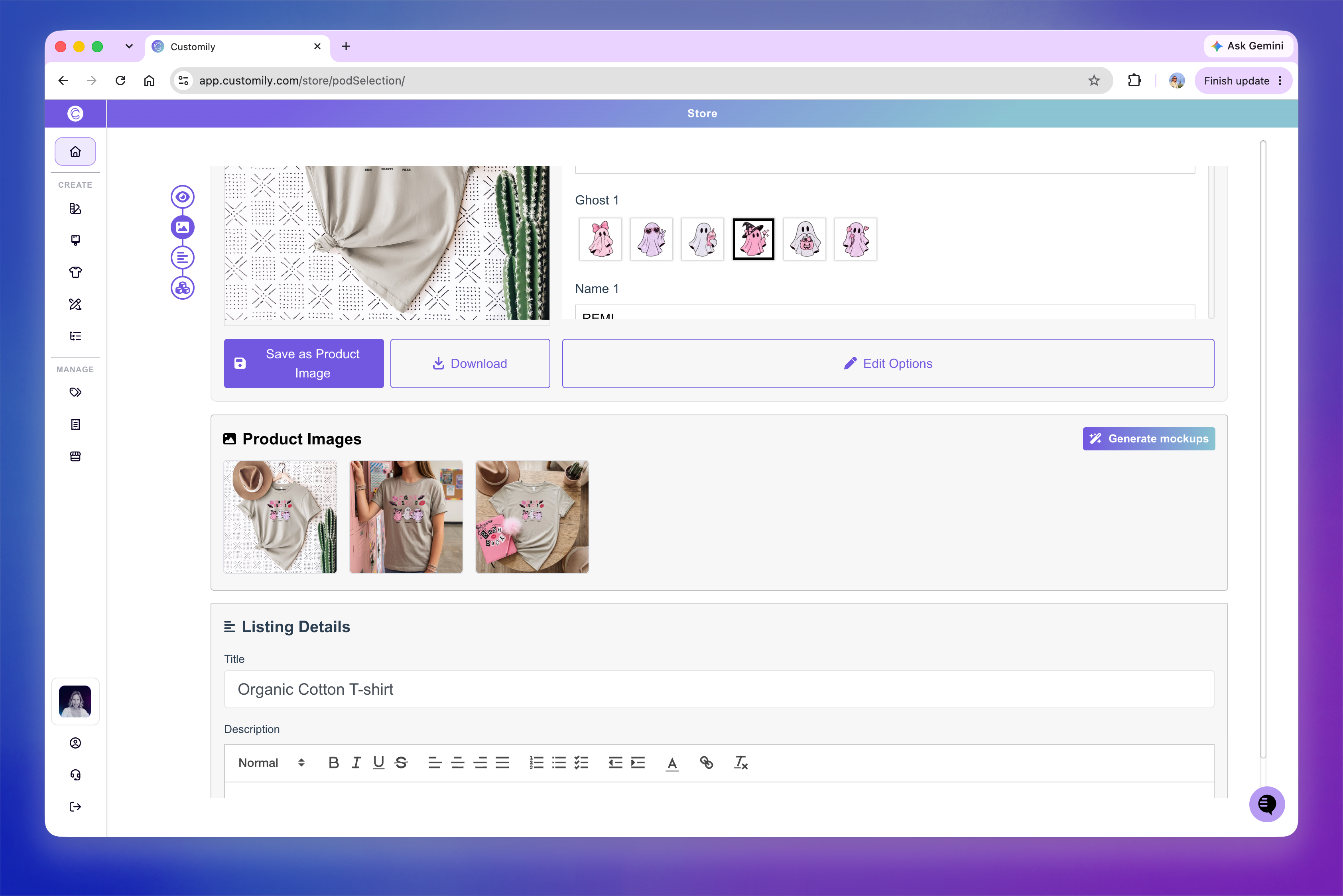
Task: Select the cactus flat-lay product image thumbnail
Action: tap(280, 517)
